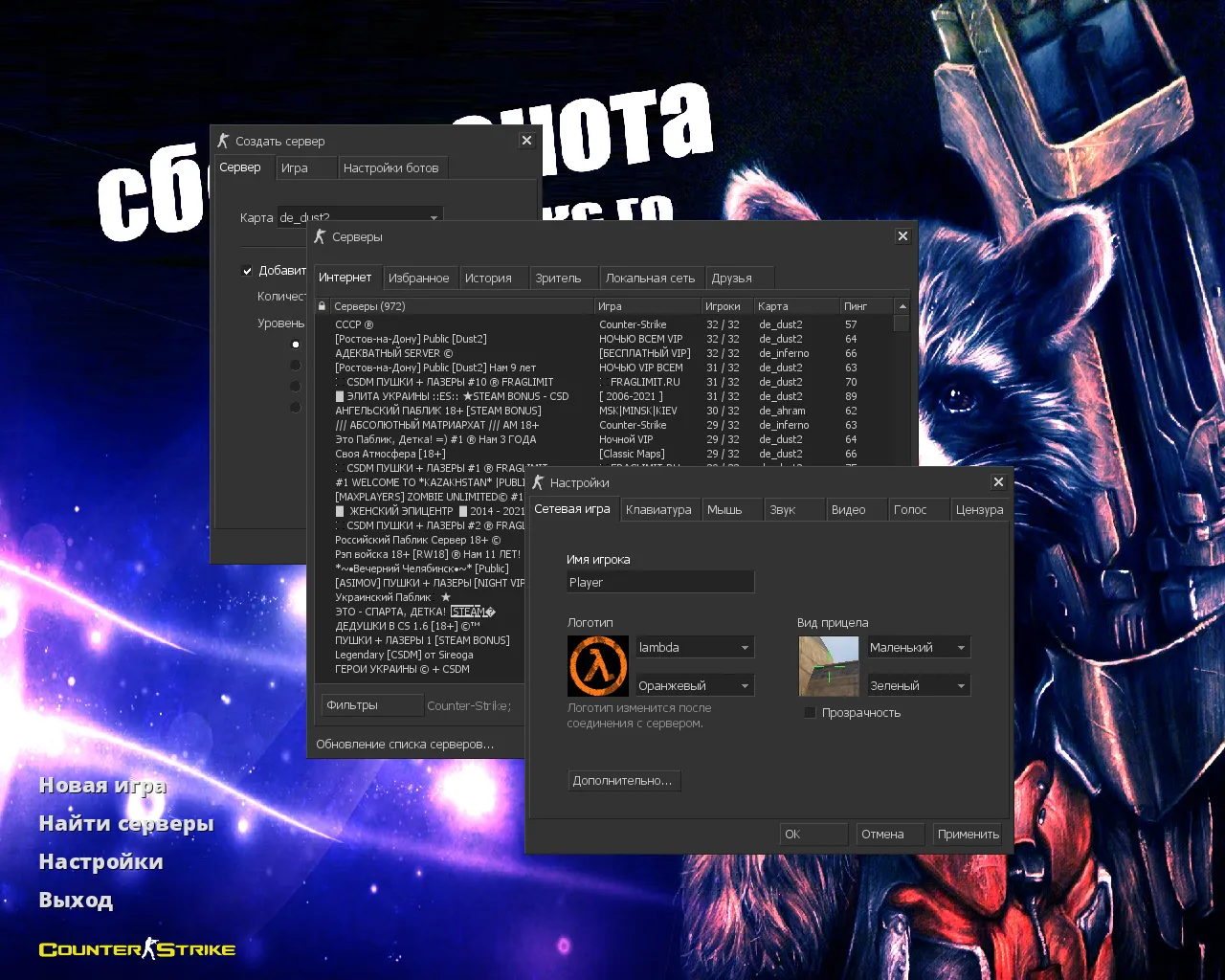The height and width of the screenshot is (980, 1225).
Task: Click the Counter-Strike logo at bottom left
Action: click(137, 949)
